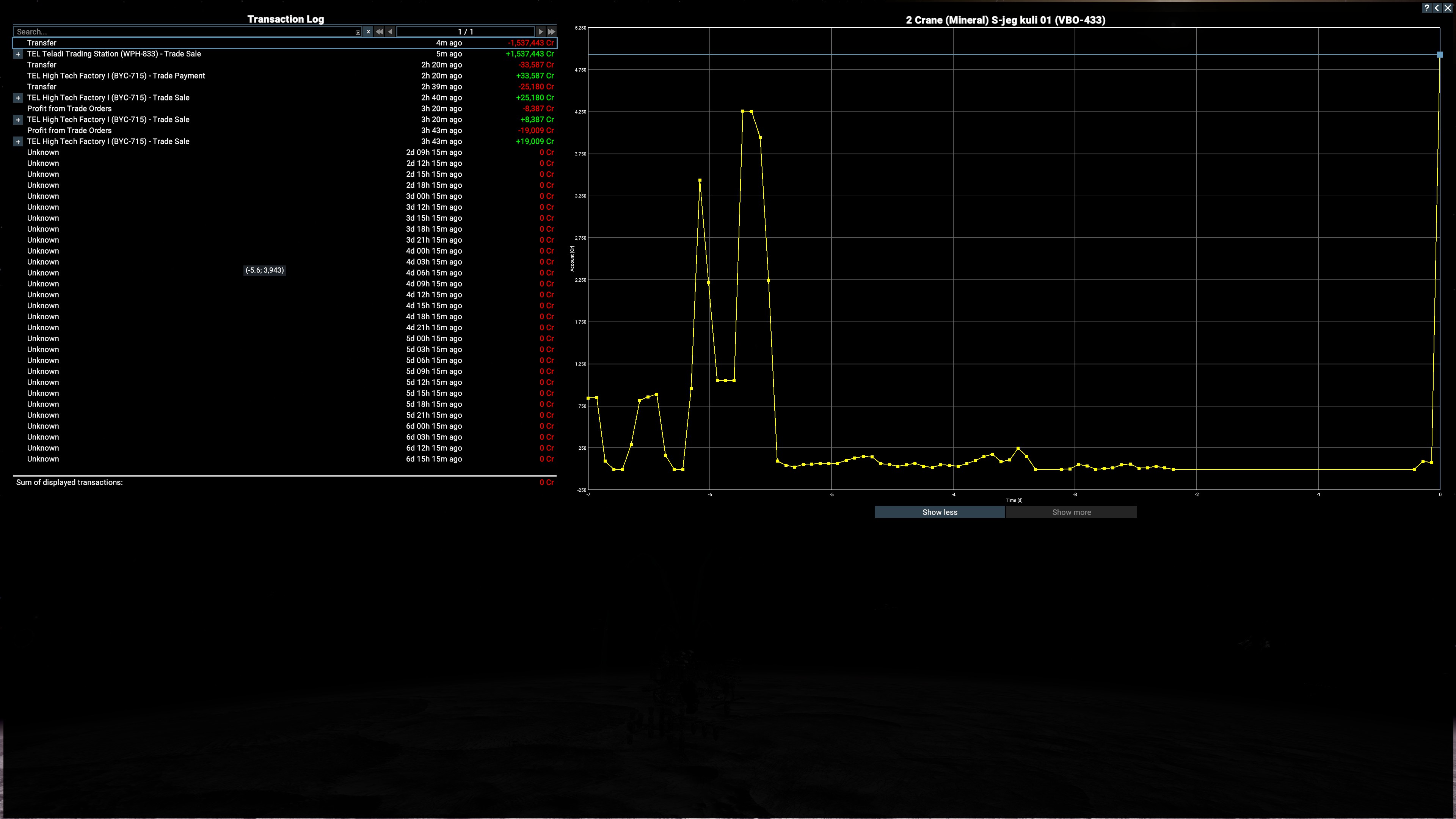The width and height of the screenshot is (1456, 819).
Task: Select Profit from Trade Orders at 3h 43m ago
Action: click(285, 130)
